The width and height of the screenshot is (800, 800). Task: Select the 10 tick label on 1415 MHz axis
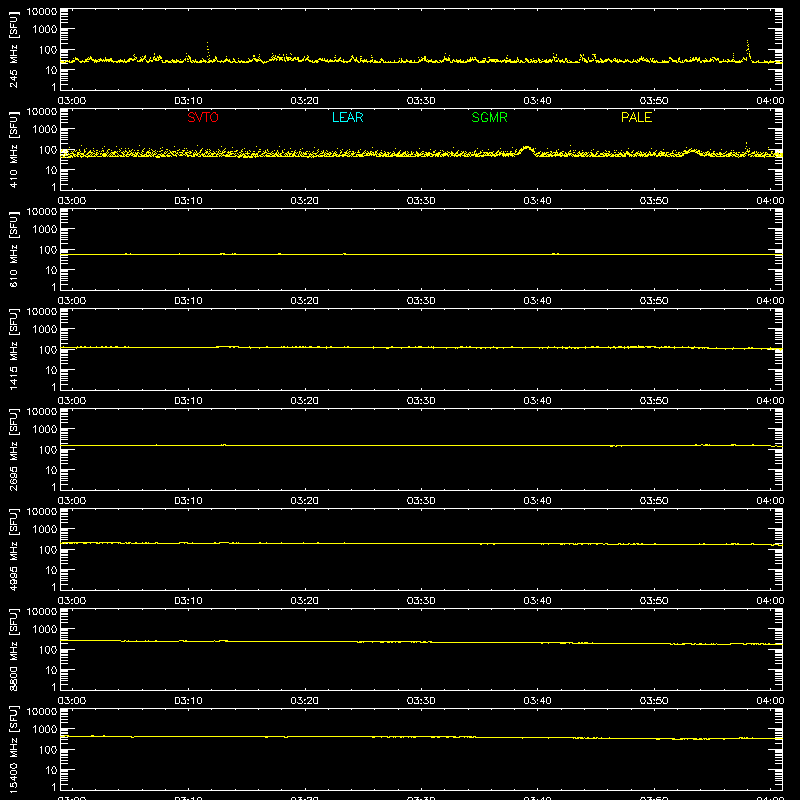point(51,370)
